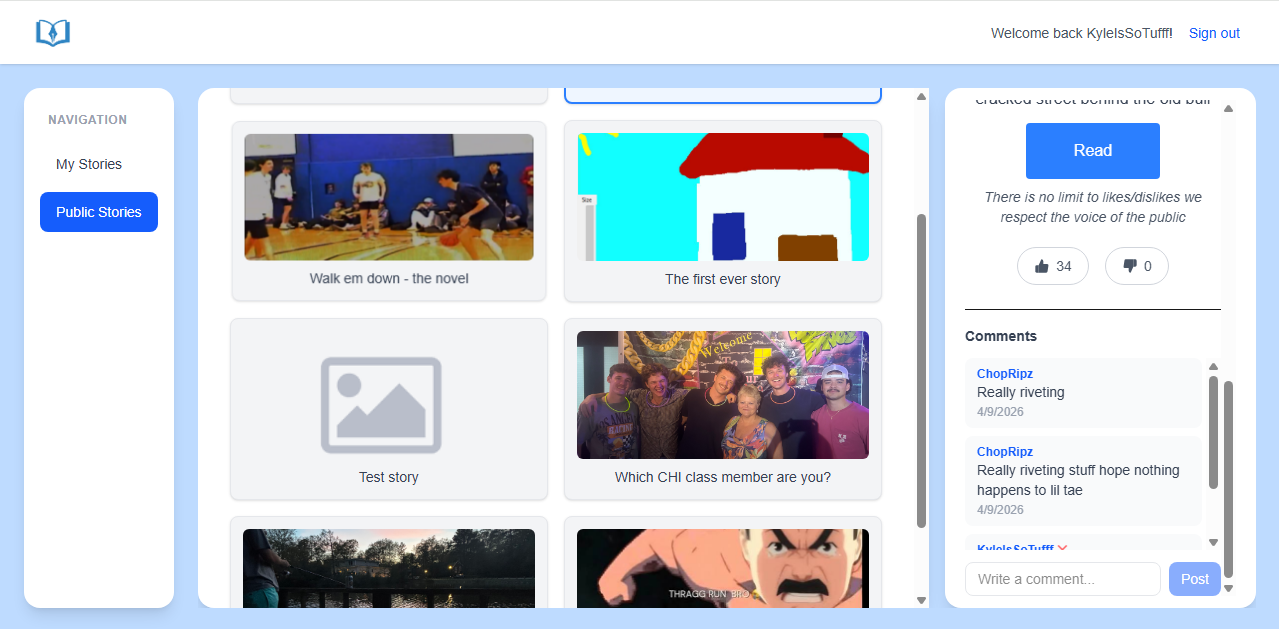This screenshot has width=1279, height=629.
Task: Open Which CHI class member group photo
Action: point(723,395)
